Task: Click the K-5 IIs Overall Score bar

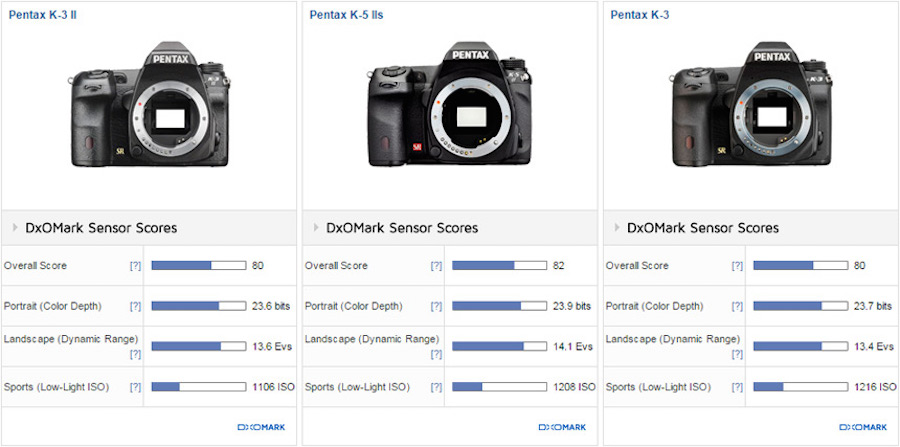Action: pyautogui.click(x=499, y=266)
